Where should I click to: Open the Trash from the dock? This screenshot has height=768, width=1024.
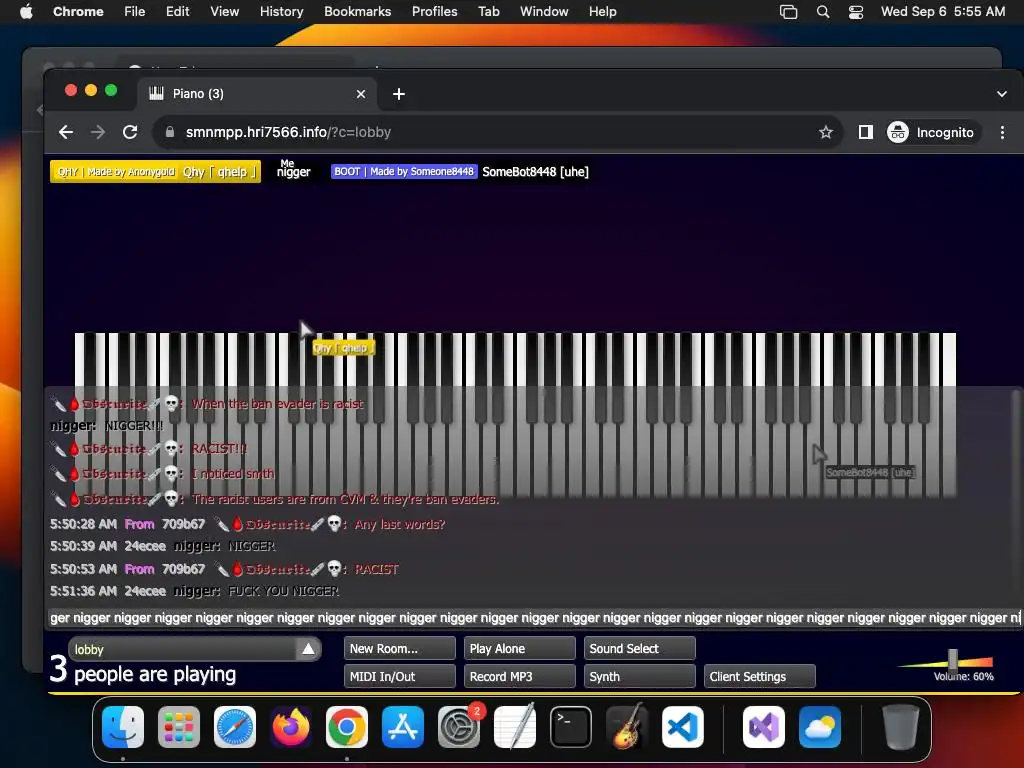[901, 727]
